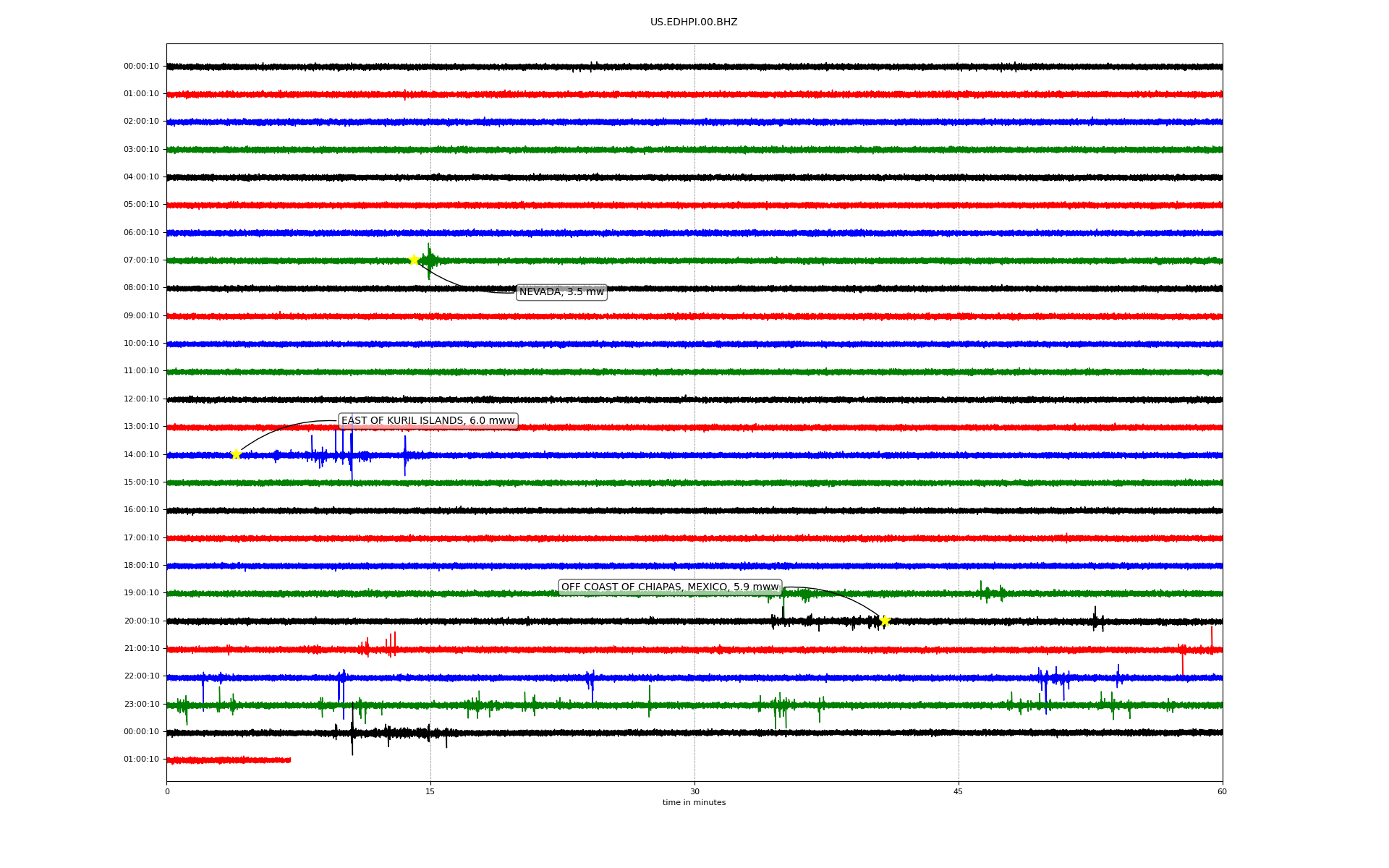Image resolution: width=1389 pixels, height=868 pixels.
Task: Click the x-axis tick label 30
Action: pos(694,792)
